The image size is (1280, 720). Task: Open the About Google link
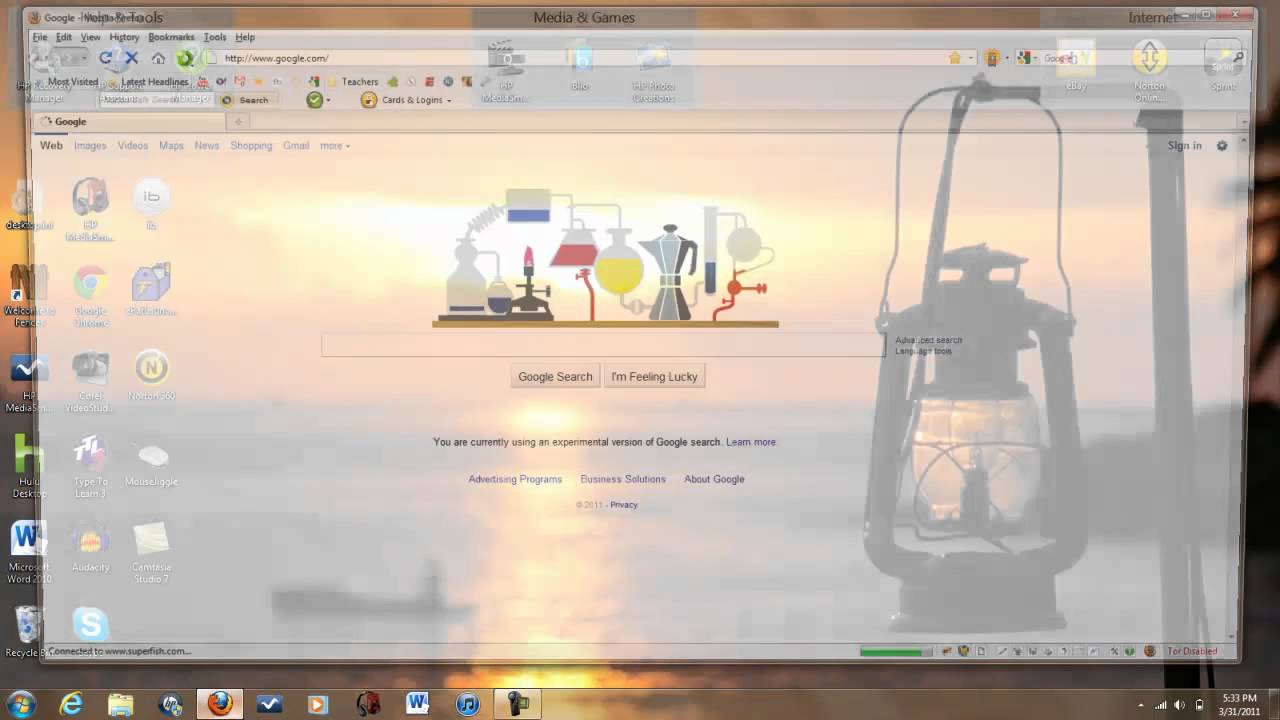point(714,479)
